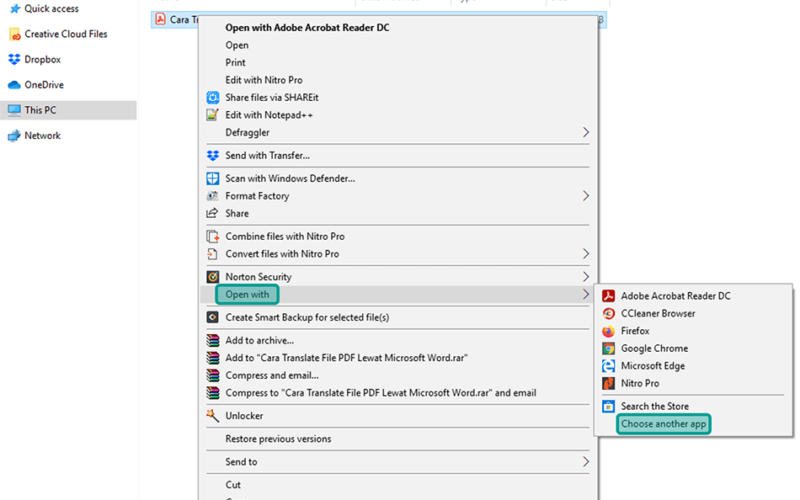Expand the Norton Security submenu arrow
Viewport: 800px width, 500px height.
pyautogui.click(x=586, y=277)
